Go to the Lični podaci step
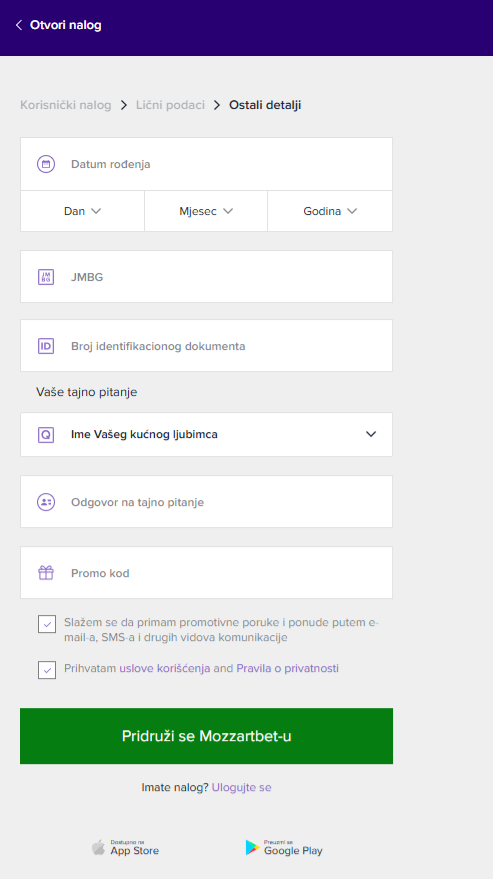Viewport: 493px width, 879px height. (171, 105)
